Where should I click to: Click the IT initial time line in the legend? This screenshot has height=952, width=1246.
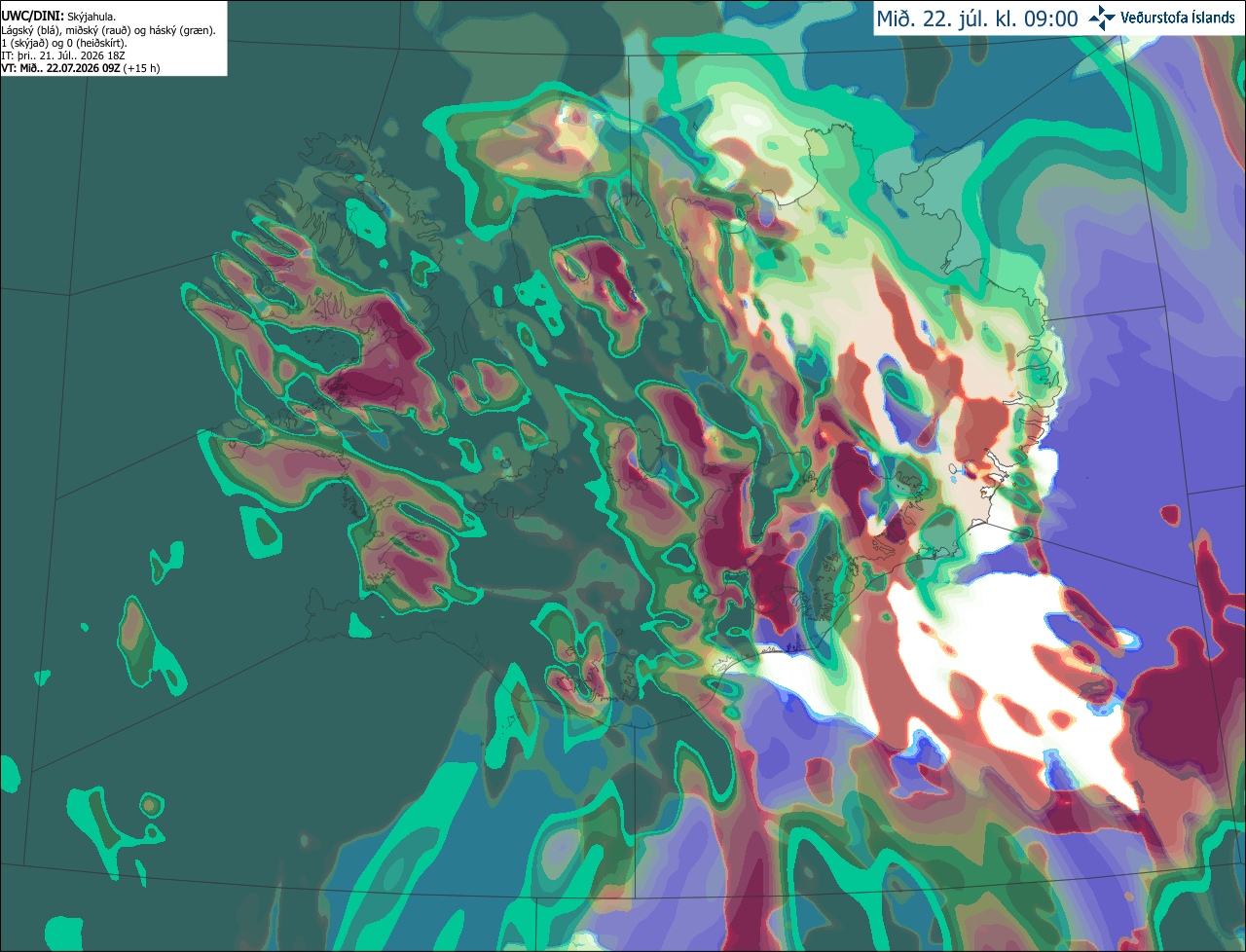pos(65,55)
